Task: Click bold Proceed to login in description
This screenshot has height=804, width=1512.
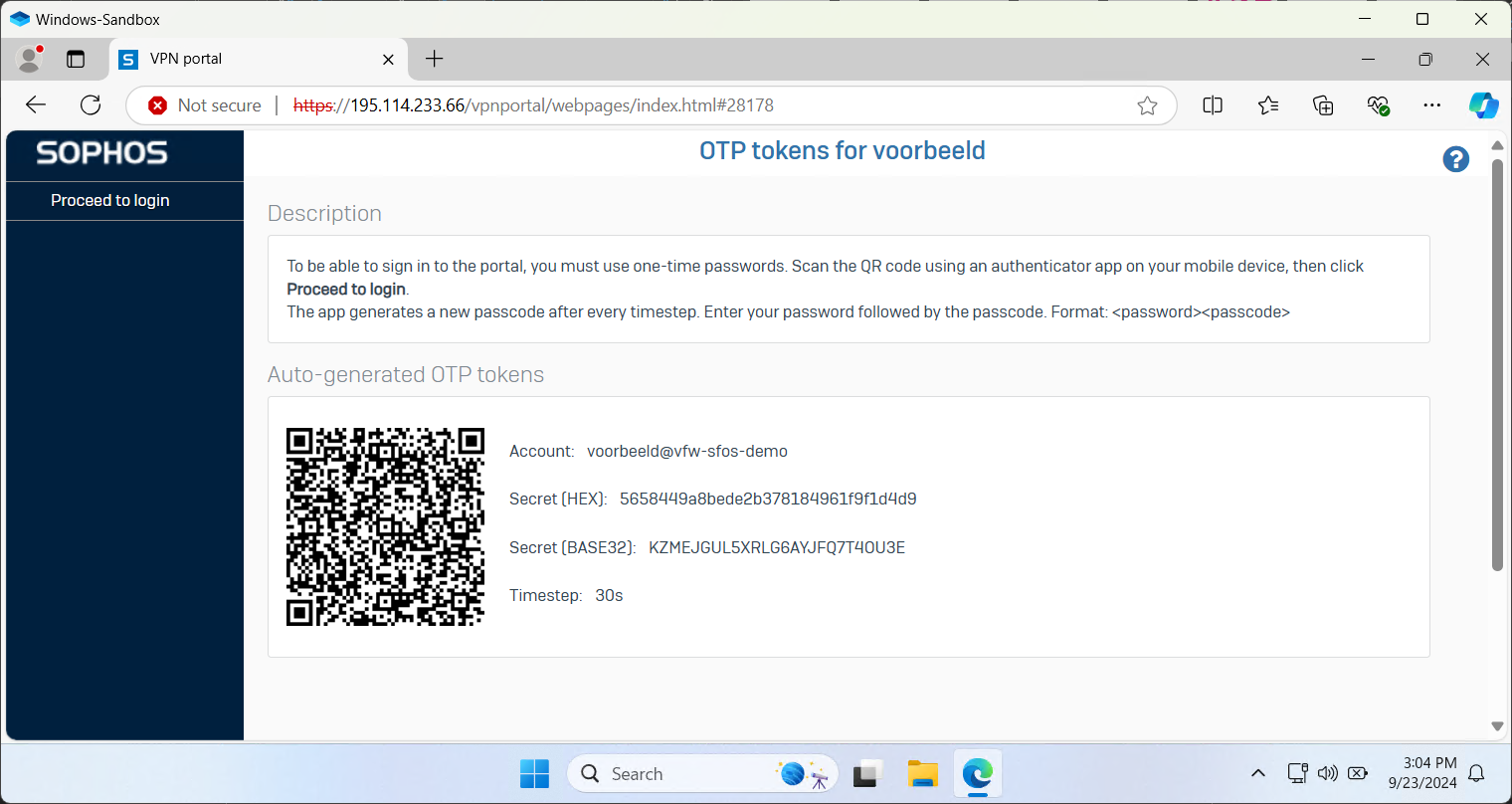Action: 346,289
